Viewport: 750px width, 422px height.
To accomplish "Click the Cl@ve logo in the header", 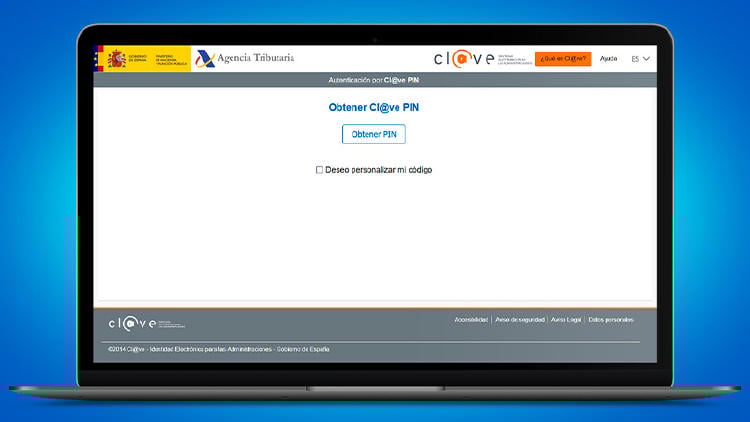I will (464, 59).
